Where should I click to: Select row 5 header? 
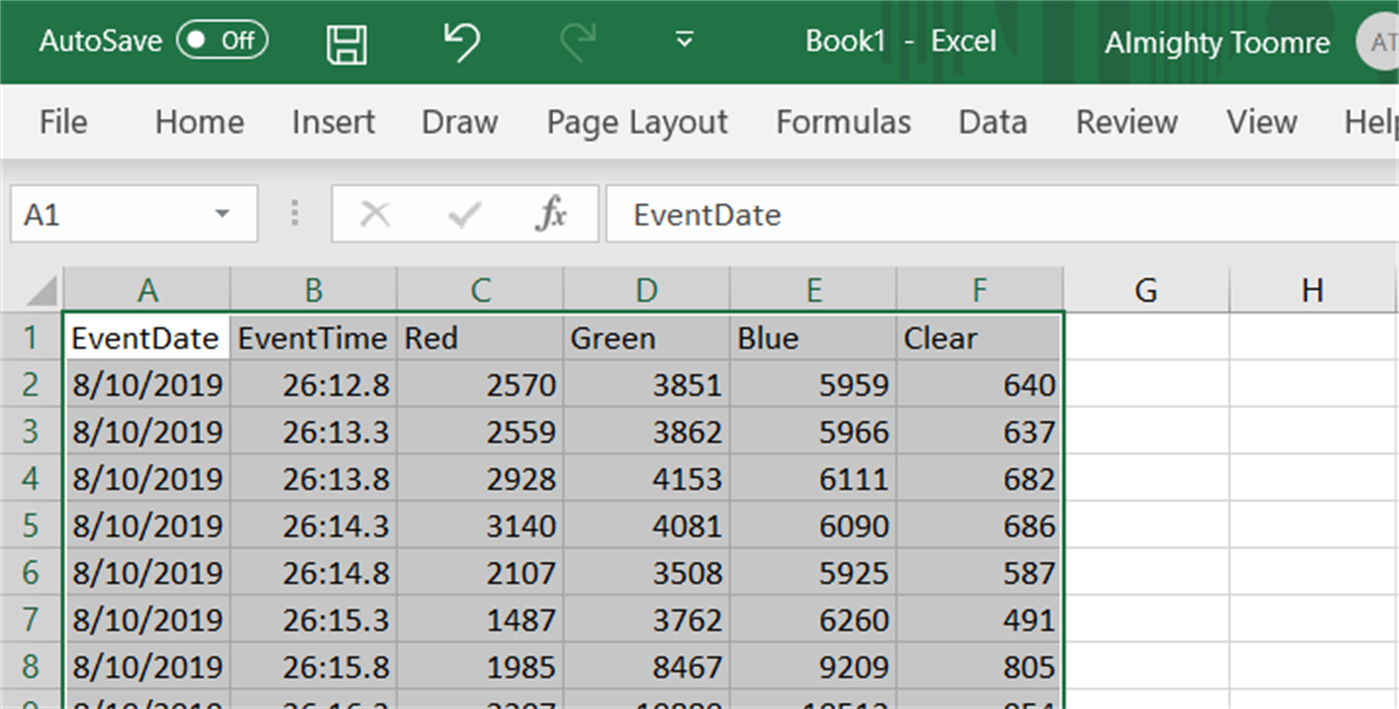(x=31, y=526)
